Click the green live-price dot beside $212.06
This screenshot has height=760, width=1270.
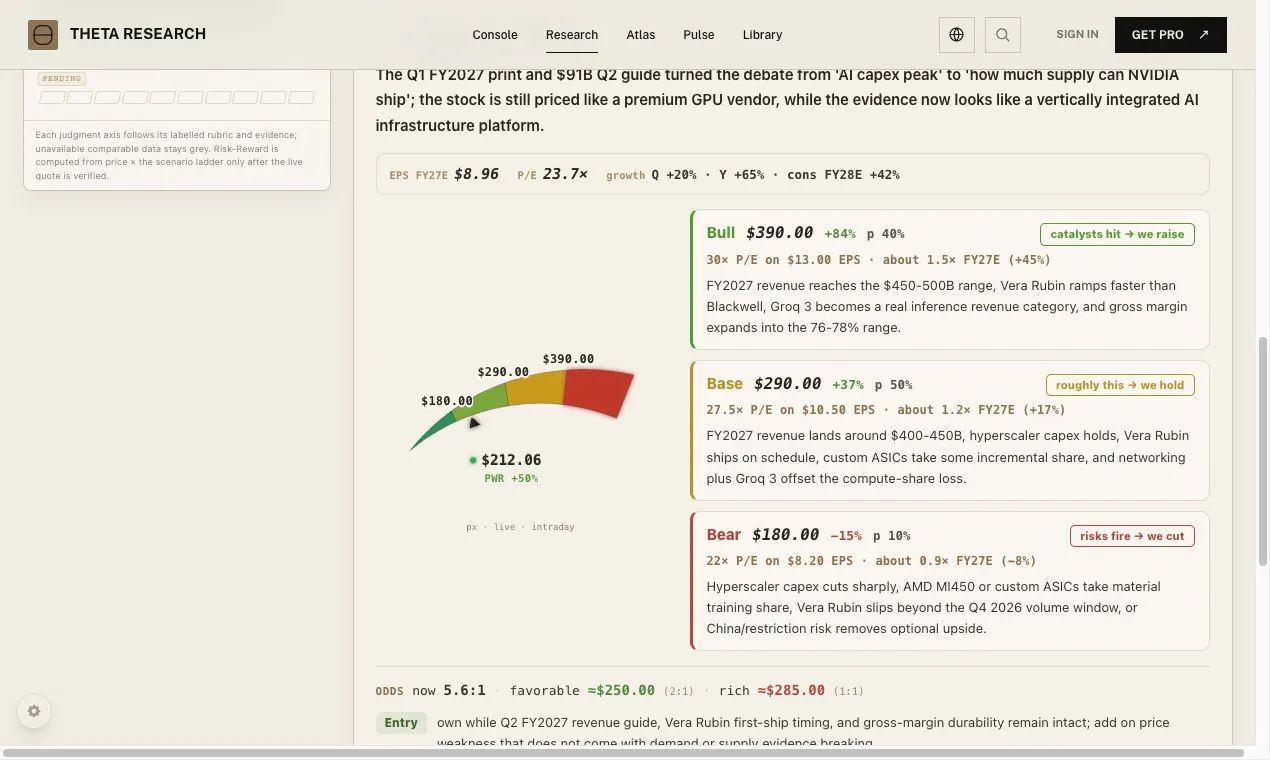473,460
